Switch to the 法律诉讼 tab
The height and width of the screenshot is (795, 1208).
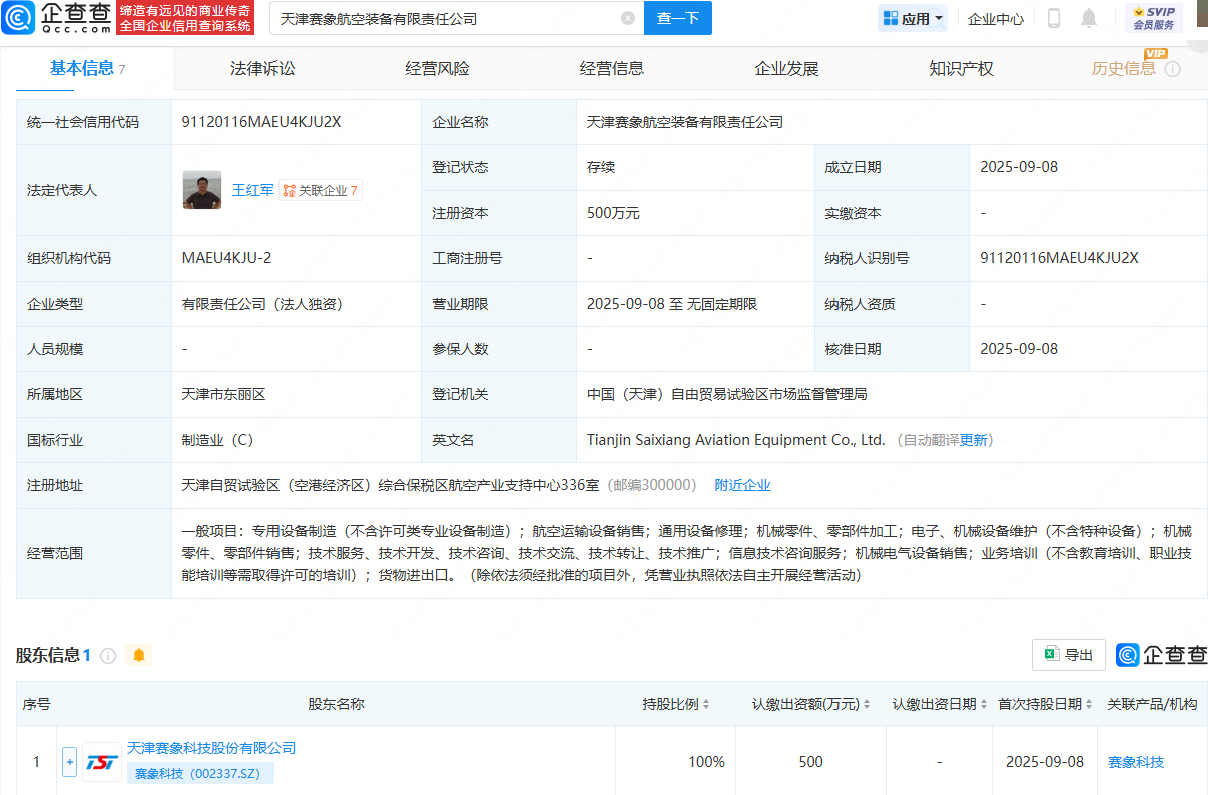point(263,68)
